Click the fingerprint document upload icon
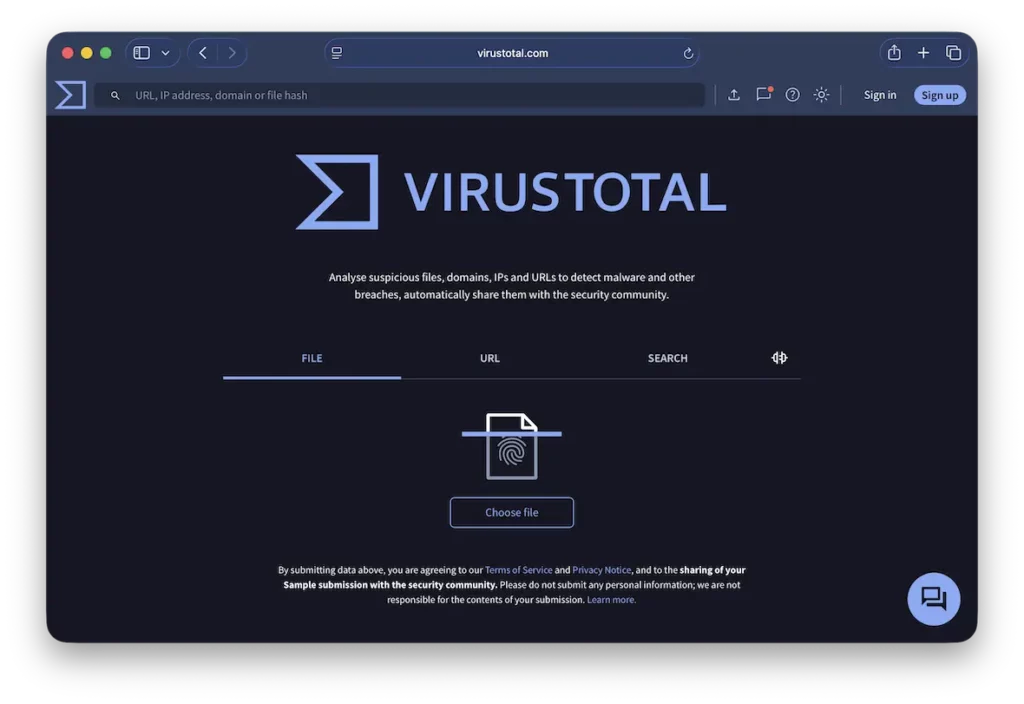This screenshot has height=704, width=1024. pyautogui.click(x=511, y=446)
